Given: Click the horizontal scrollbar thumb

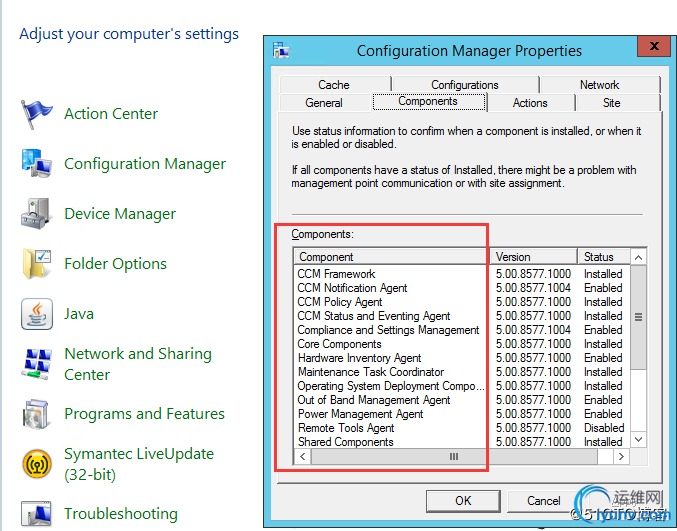Looking at the screenshot, I should [x=454, y=456].
